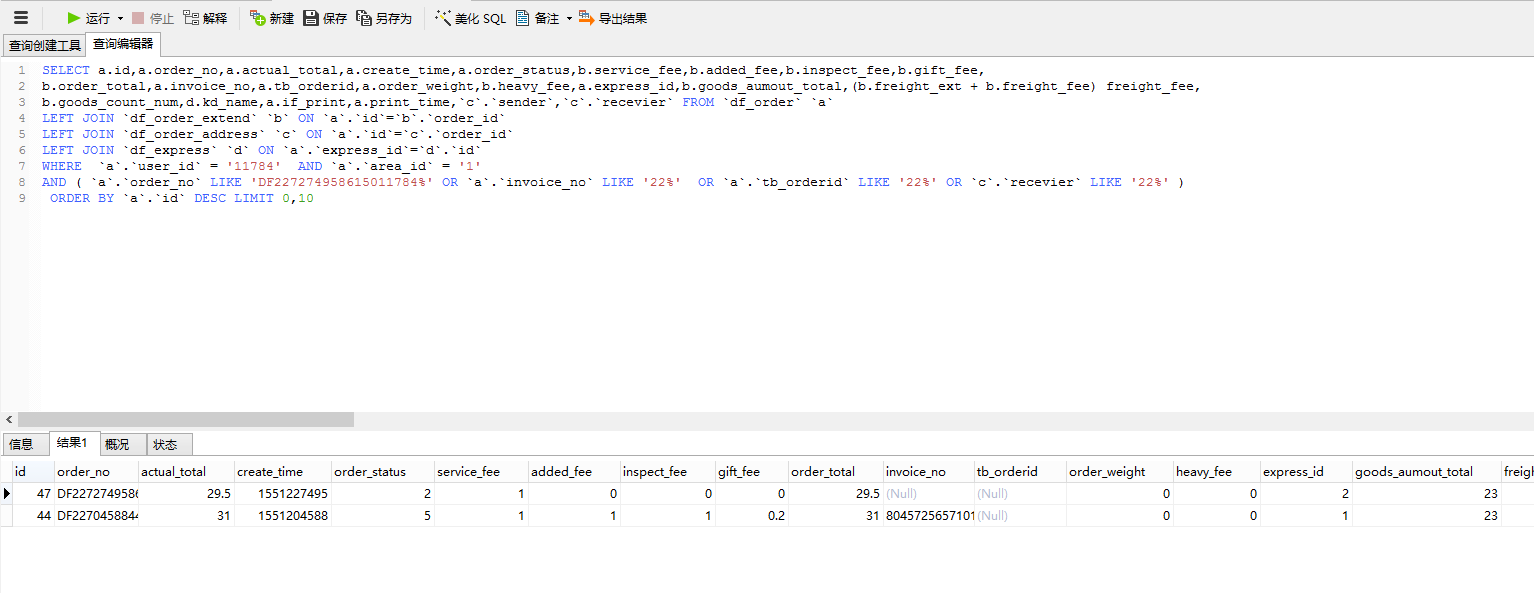Click scroll-left arrow of editor scrollbar
The width and height of the screenshot is (1534, 593).
click(x=9, y=420)
